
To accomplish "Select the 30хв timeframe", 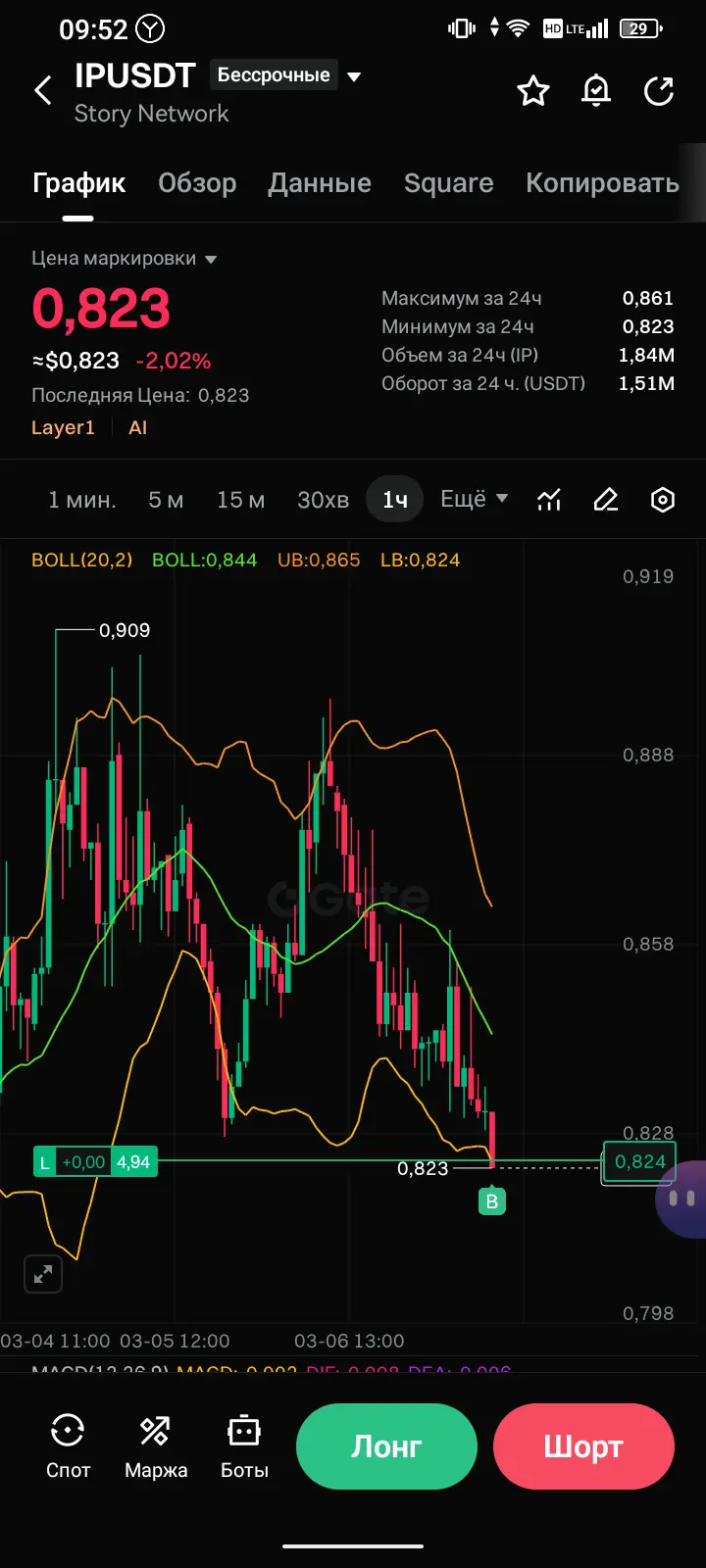I will (323, 500).
